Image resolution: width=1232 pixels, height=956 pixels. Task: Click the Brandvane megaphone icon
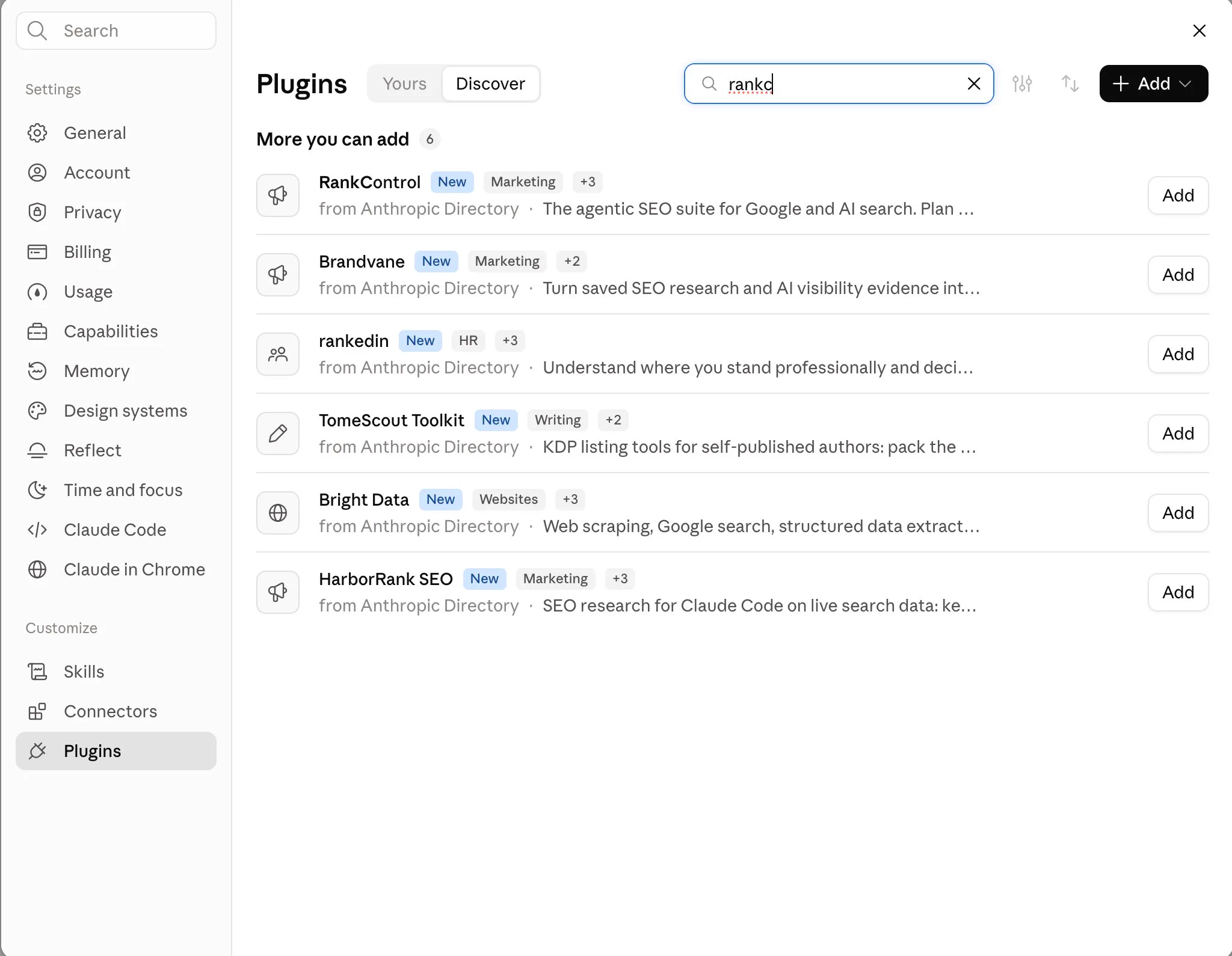(x=278, y=275)
